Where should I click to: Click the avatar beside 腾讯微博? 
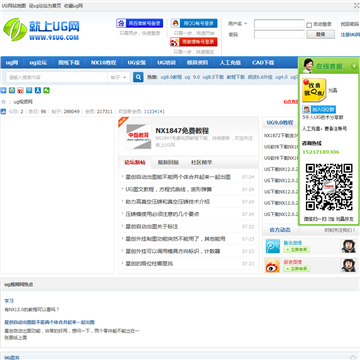tap(349, 246)
